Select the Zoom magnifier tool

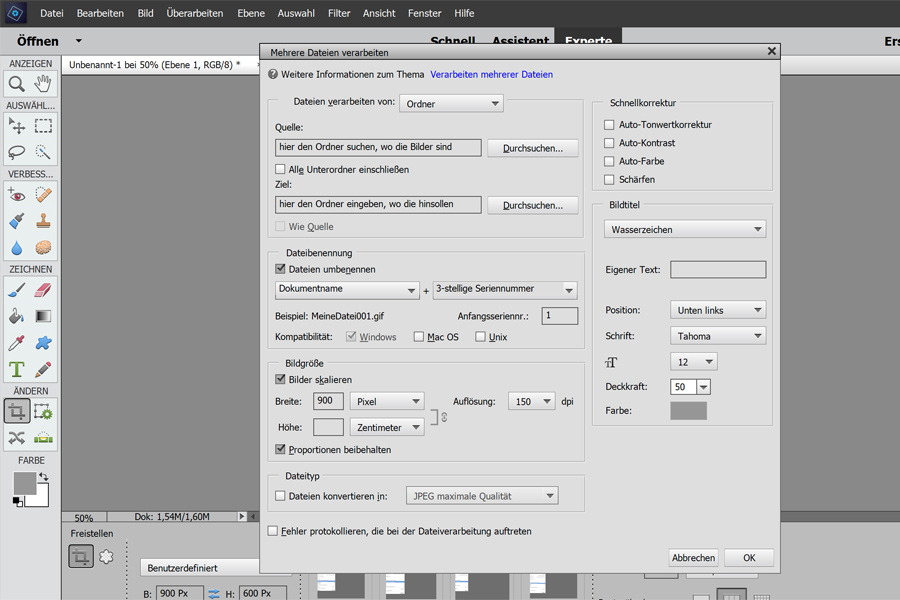pos(17,84)
